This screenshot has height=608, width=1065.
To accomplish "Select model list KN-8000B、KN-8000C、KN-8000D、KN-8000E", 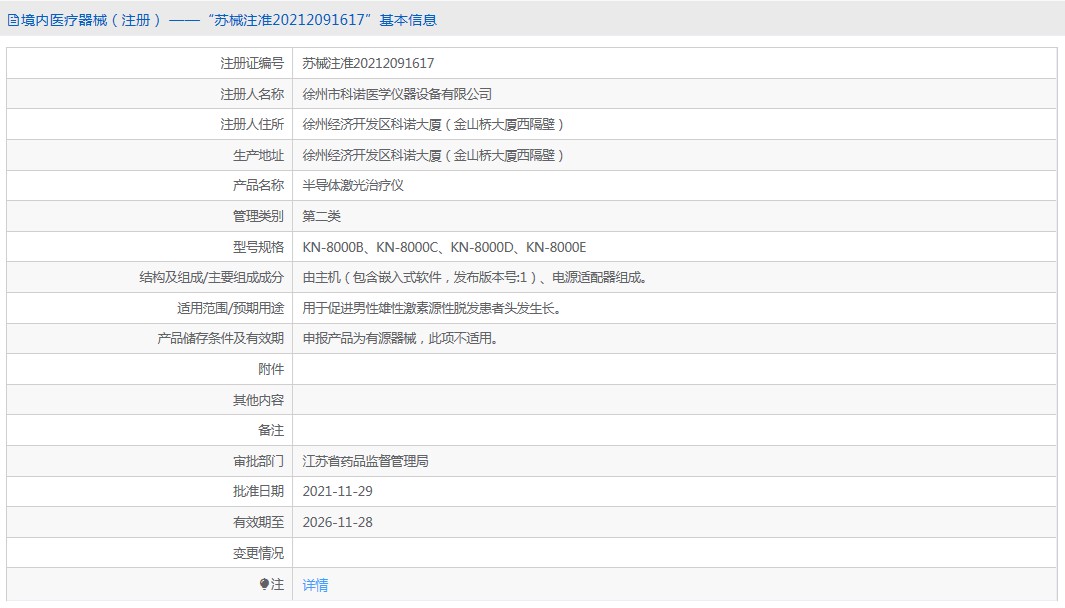I will [x=444, y=247].
